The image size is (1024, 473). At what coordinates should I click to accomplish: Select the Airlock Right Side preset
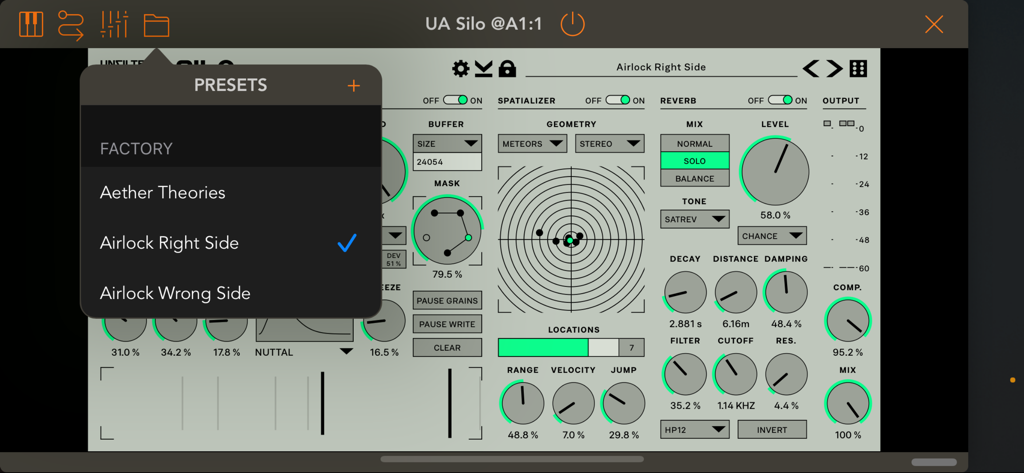(231, 243)
